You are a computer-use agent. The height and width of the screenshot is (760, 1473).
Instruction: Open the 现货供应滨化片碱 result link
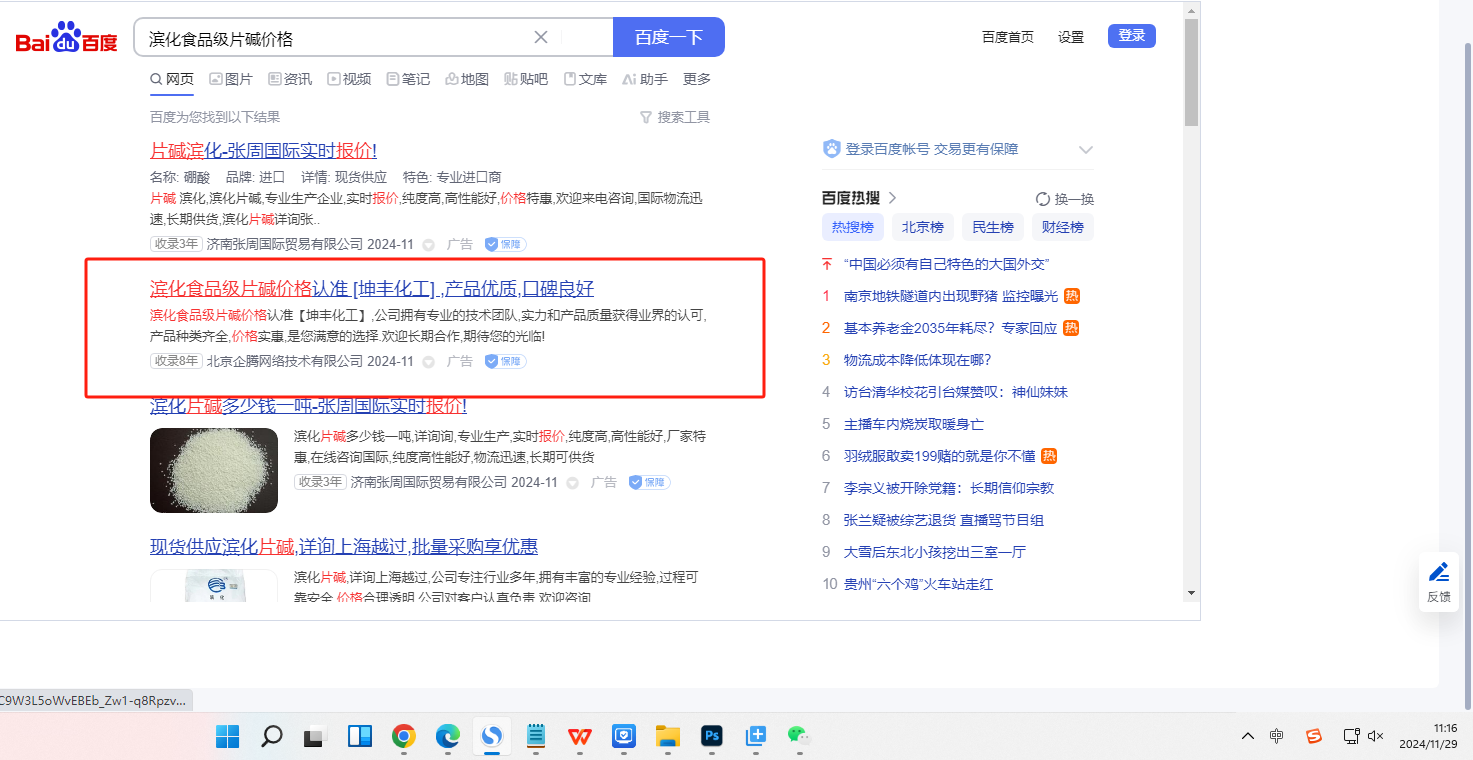pos(344,546)
